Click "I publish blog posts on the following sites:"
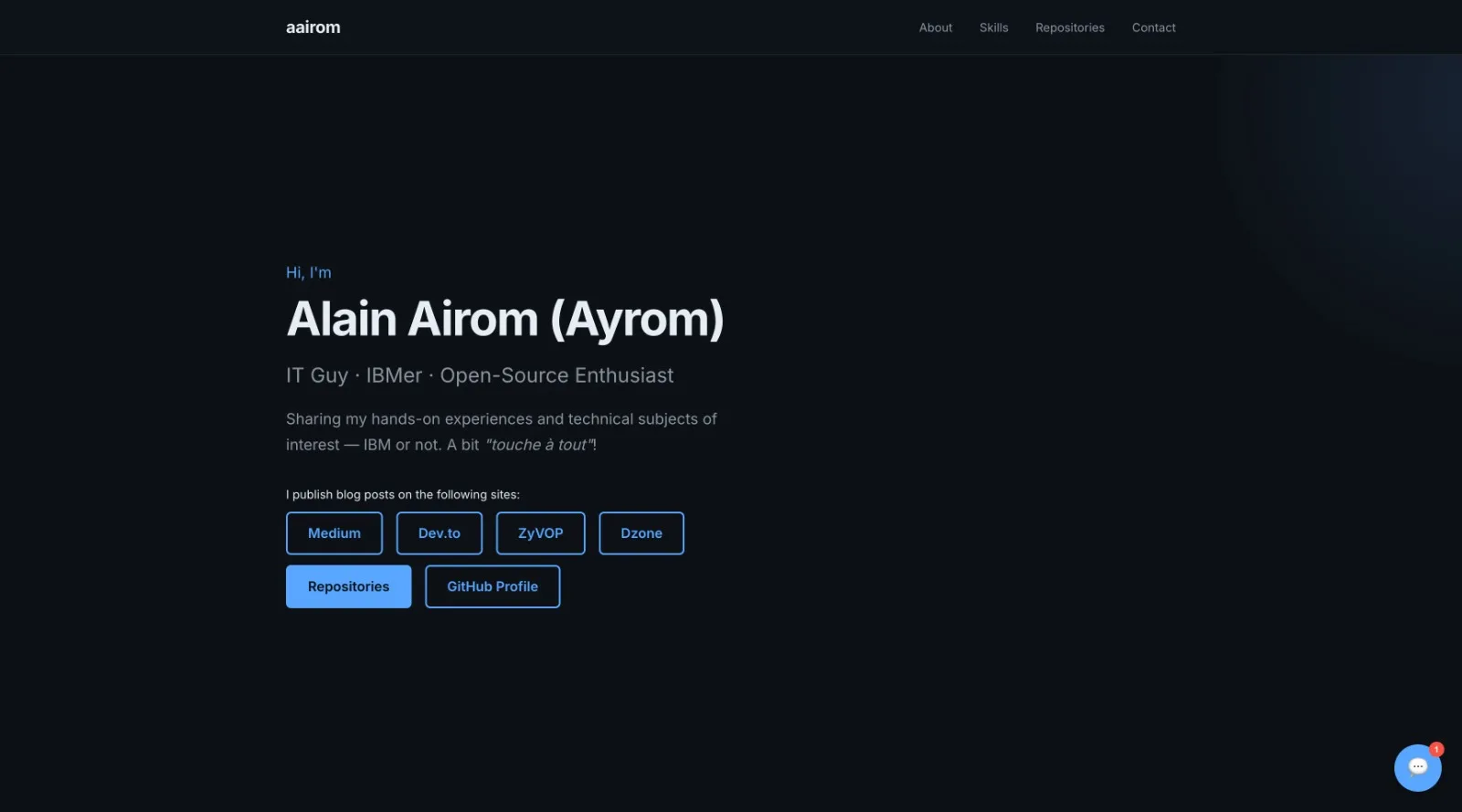The width and height of the screenshot is (1462, 812). pyautogui.click(x=403, y=494)
